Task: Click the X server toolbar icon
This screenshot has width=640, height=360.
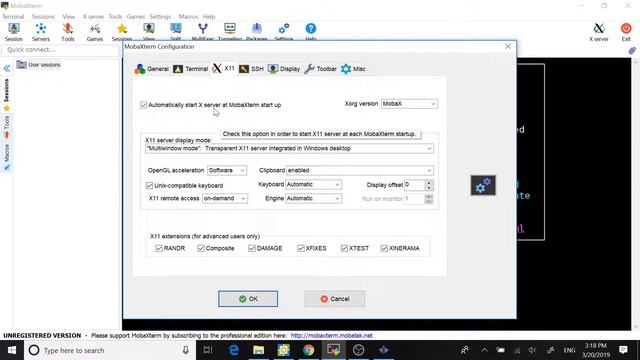Action: click(x=599, y=32)
